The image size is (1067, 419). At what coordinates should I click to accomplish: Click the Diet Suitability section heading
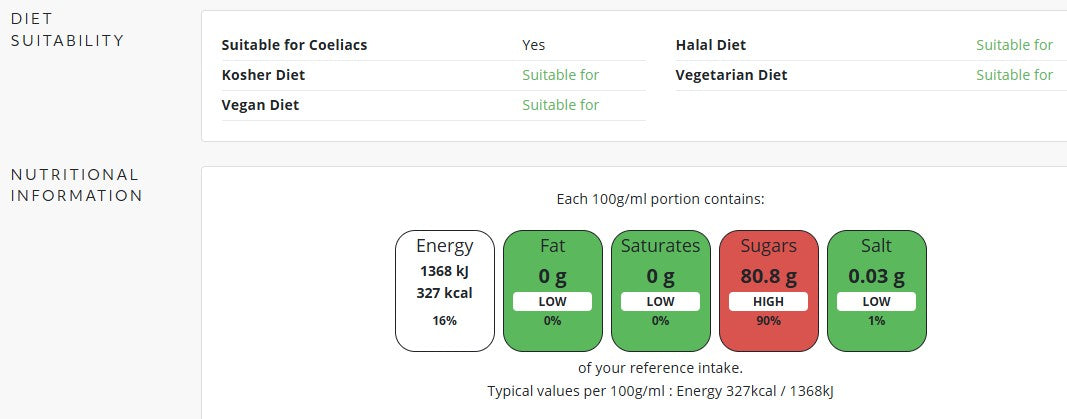point(67,29)
